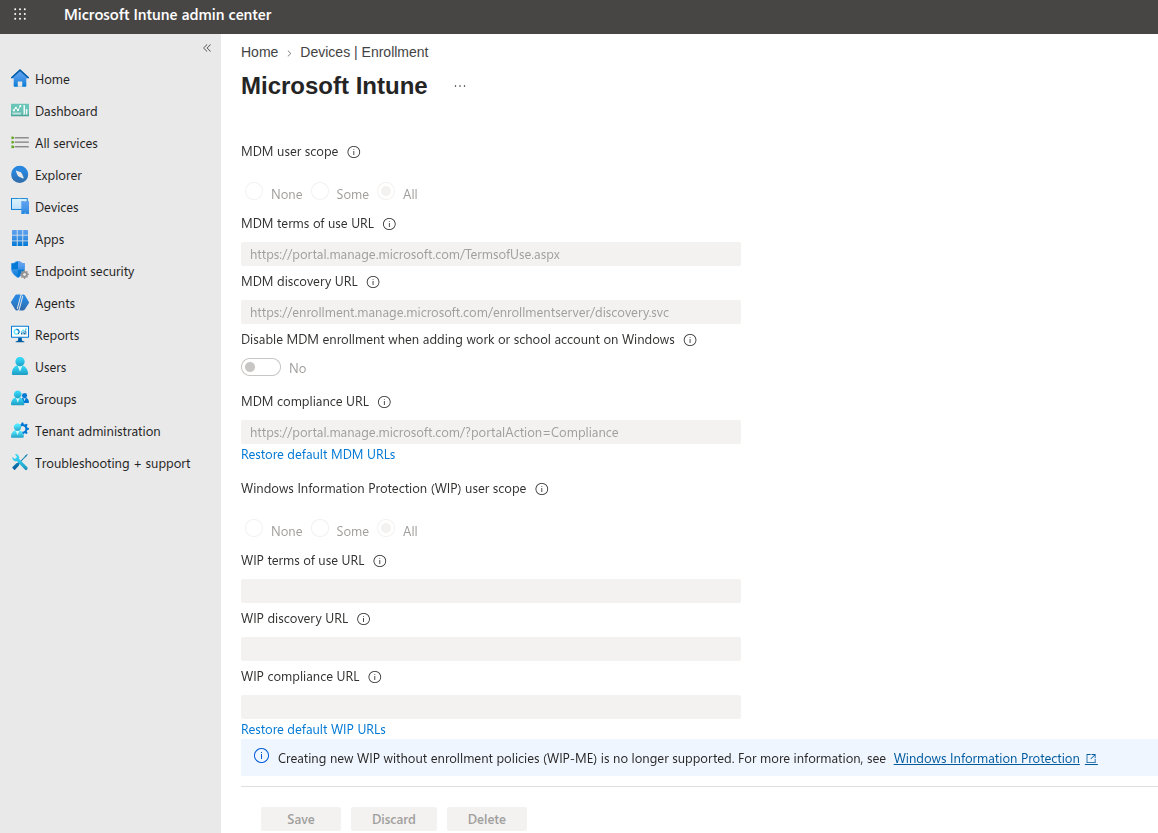The image size is (1158, 833).
Task: Show info for WIP user scope
Action: (541, 489)
